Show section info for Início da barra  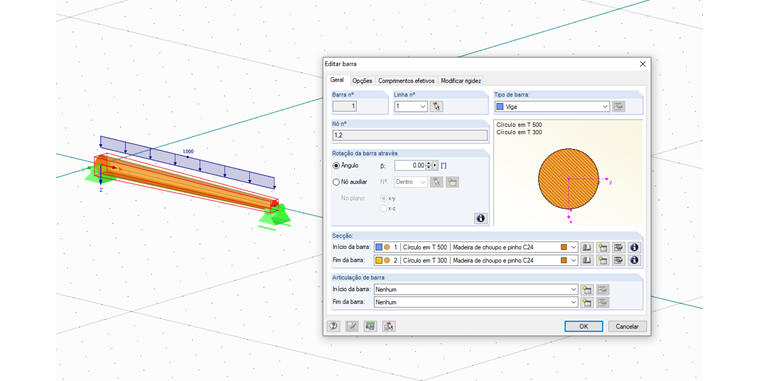[634, 247]
